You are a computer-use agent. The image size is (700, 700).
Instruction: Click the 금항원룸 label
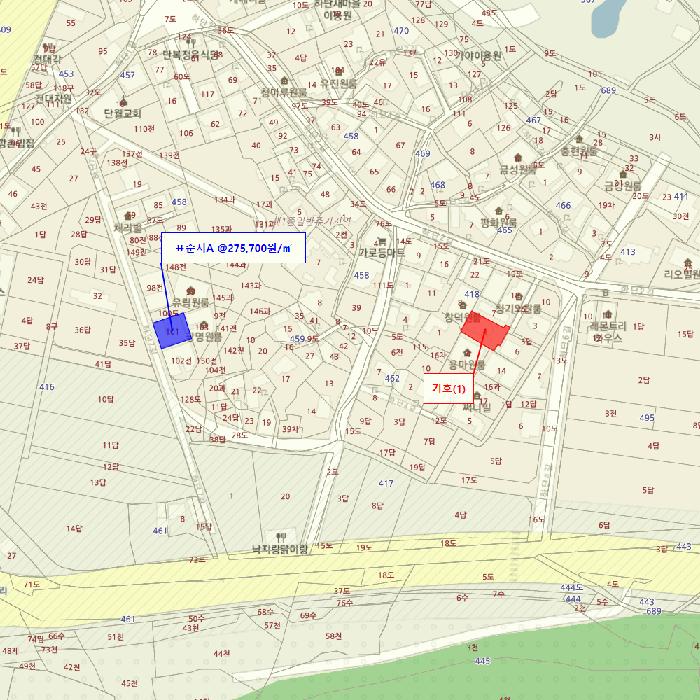(623, 185)
